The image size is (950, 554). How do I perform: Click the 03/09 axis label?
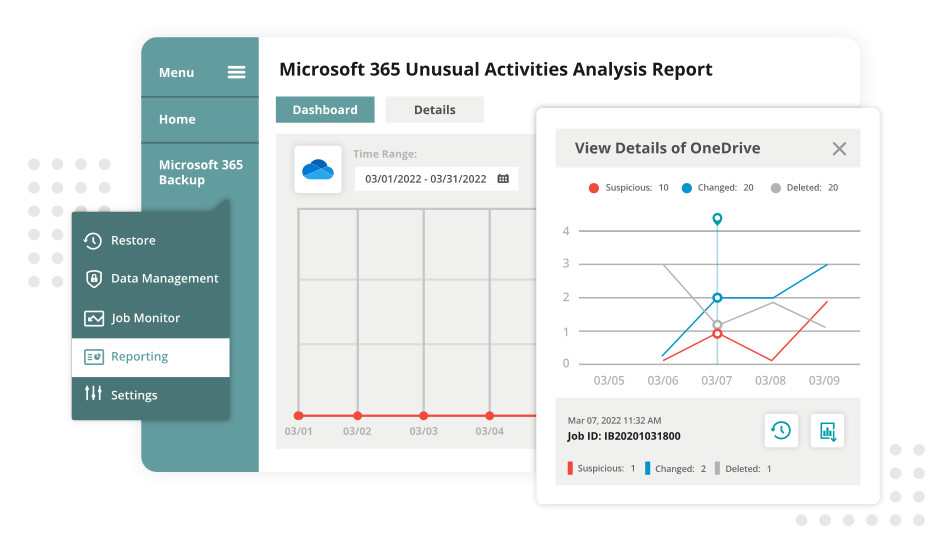point(824,381)
